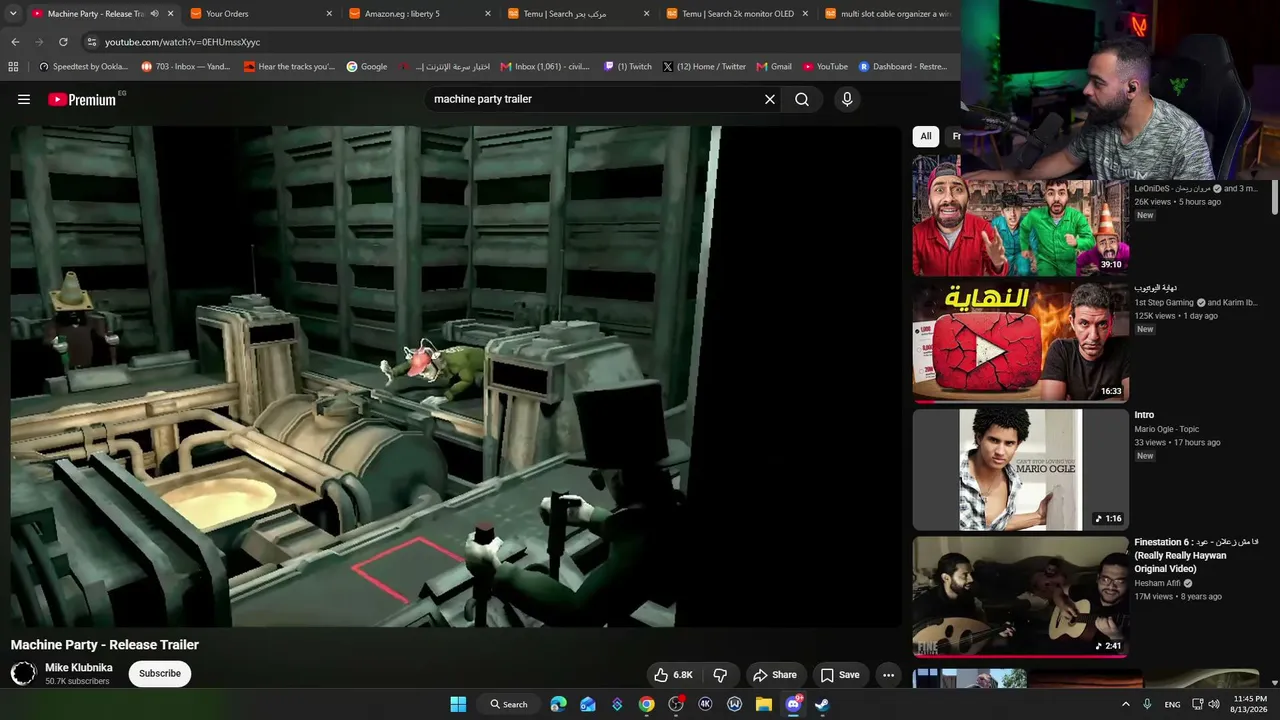Open the Finestation 6 video thumbnail
Viewport: 1280px width, 720px height.
(x=1020, y=596)
